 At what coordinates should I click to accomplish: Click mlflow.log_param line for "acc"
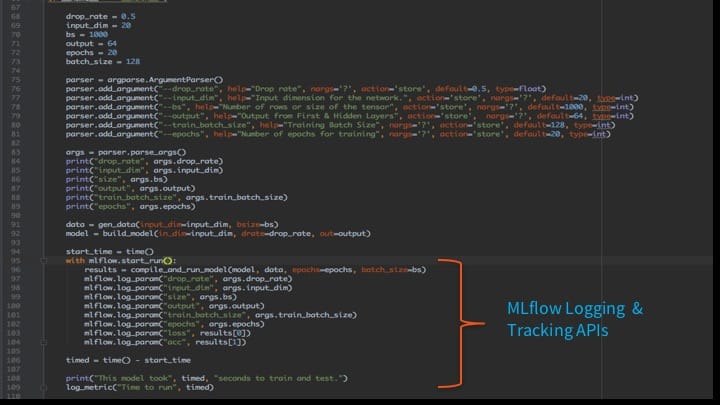(x=165, y=342)
